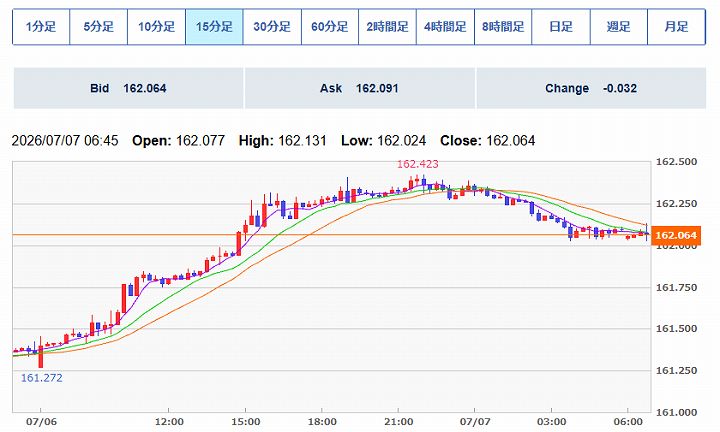The width and height of the screenshot is (720, 432).
Task: Click the active 15分足 tab
Action: tap(214, 27)
